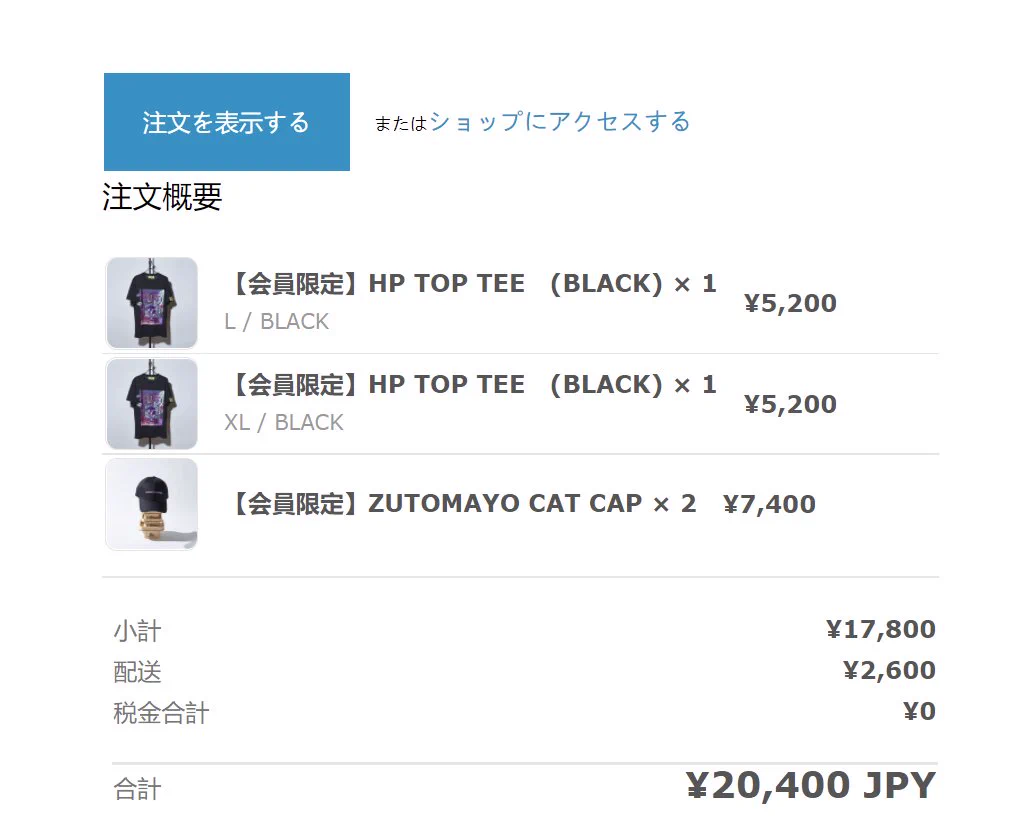Click the 注文を表示する button

(x=227, y=122)
